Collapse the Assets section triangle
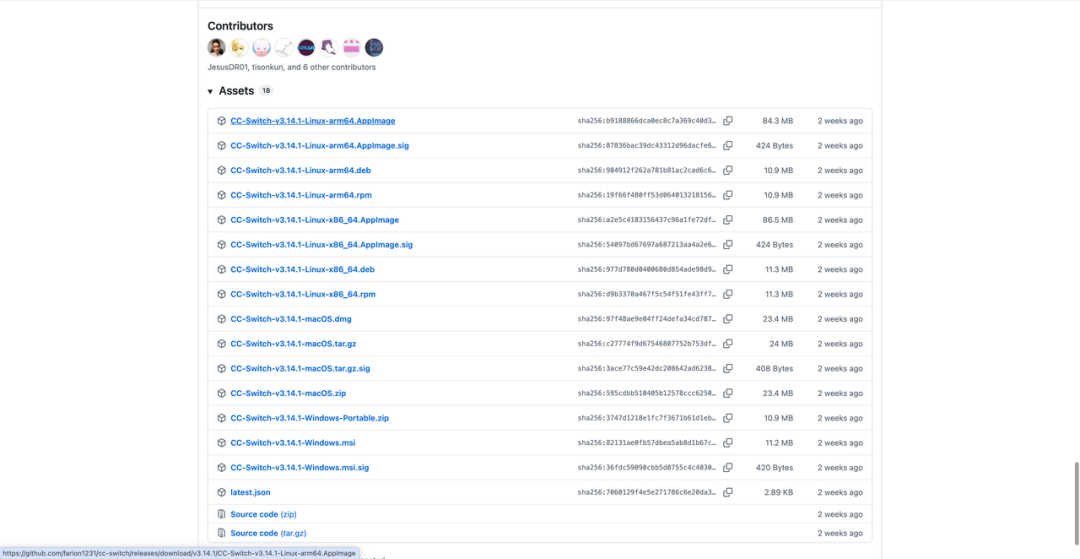The image size is (1080, 559). pyautogui.click(x=210, y=92)
